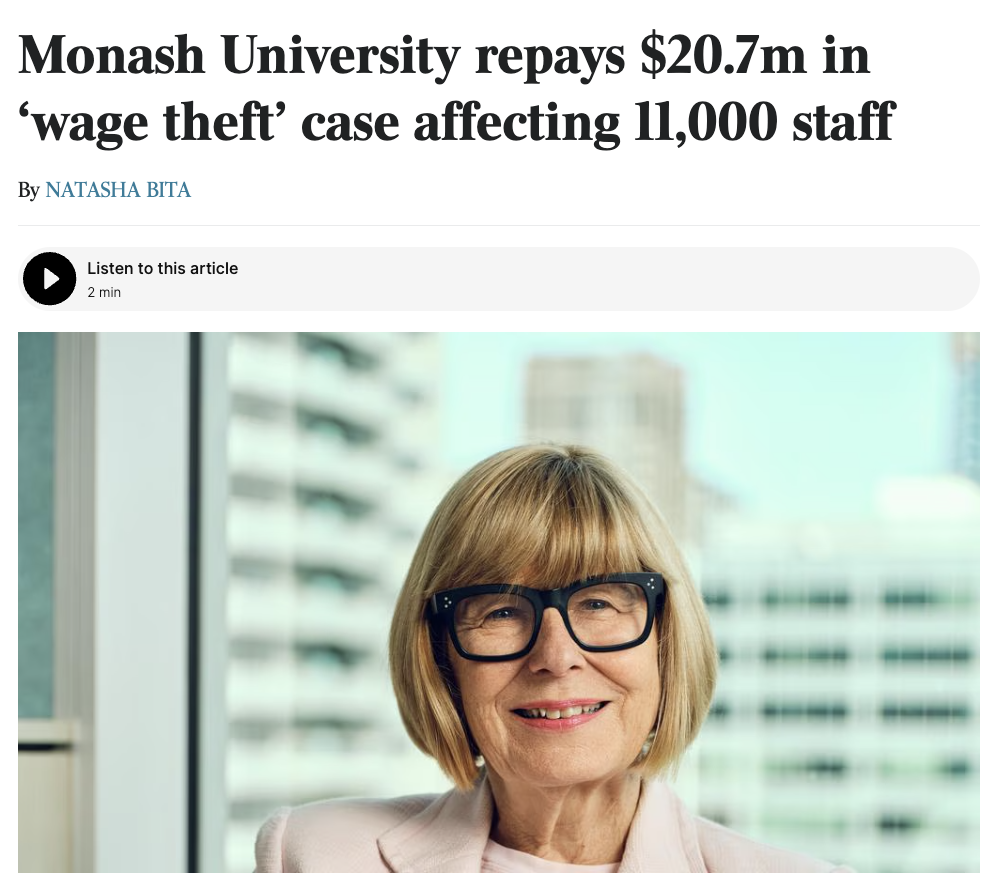This screenshot has width=1000, height=882.
Task: Click the play button inside the grey banner
Action: click(50, 279)
